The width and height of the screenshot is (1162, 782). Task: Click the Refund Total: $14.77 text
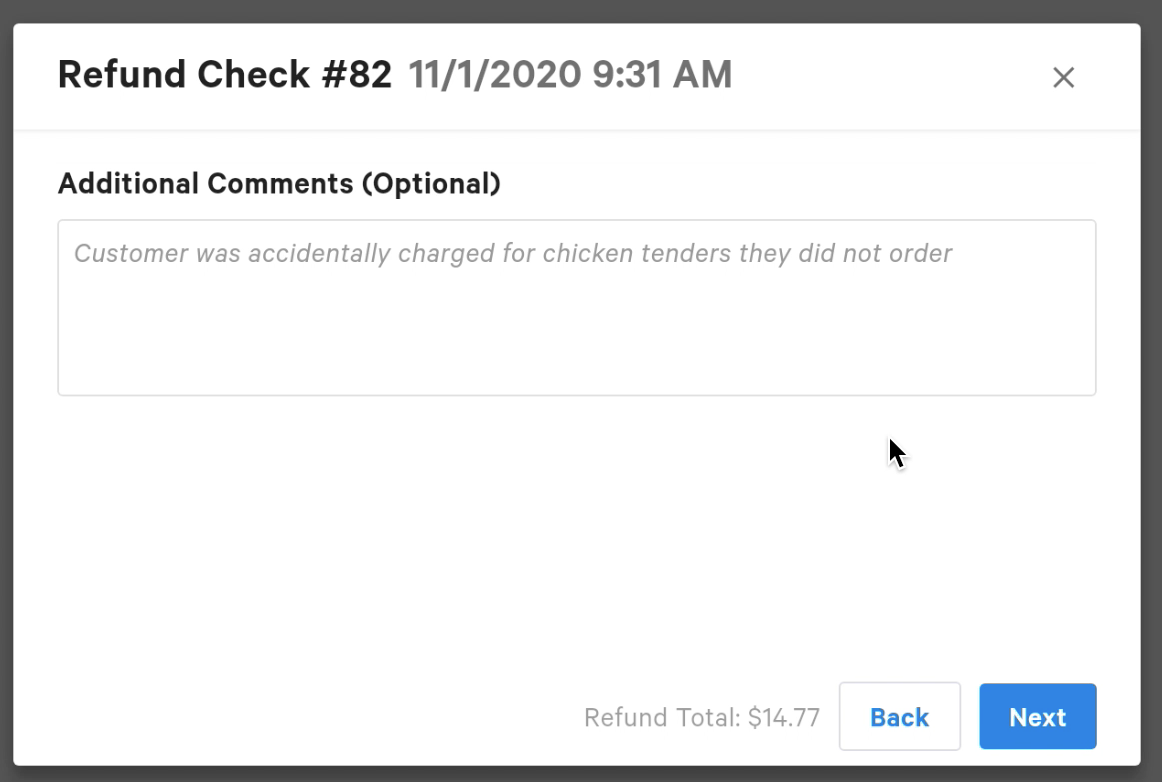(x=702, y=716)
